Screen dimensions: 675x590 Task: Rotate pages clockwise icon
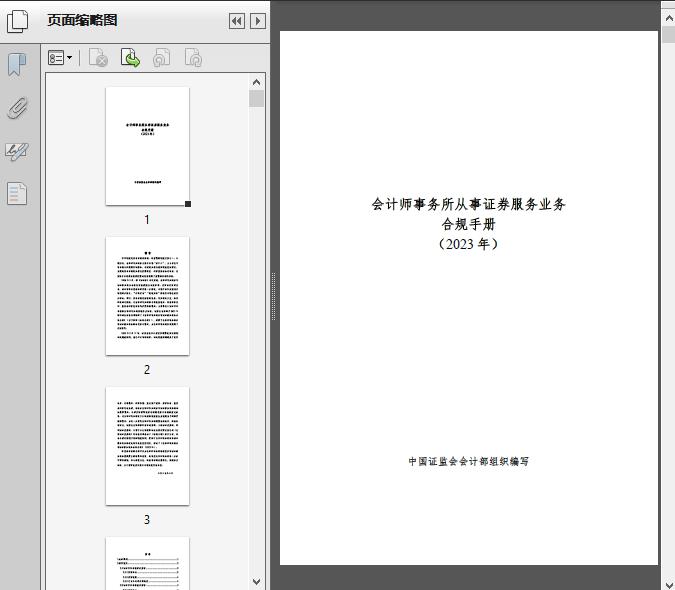[193, 58]
